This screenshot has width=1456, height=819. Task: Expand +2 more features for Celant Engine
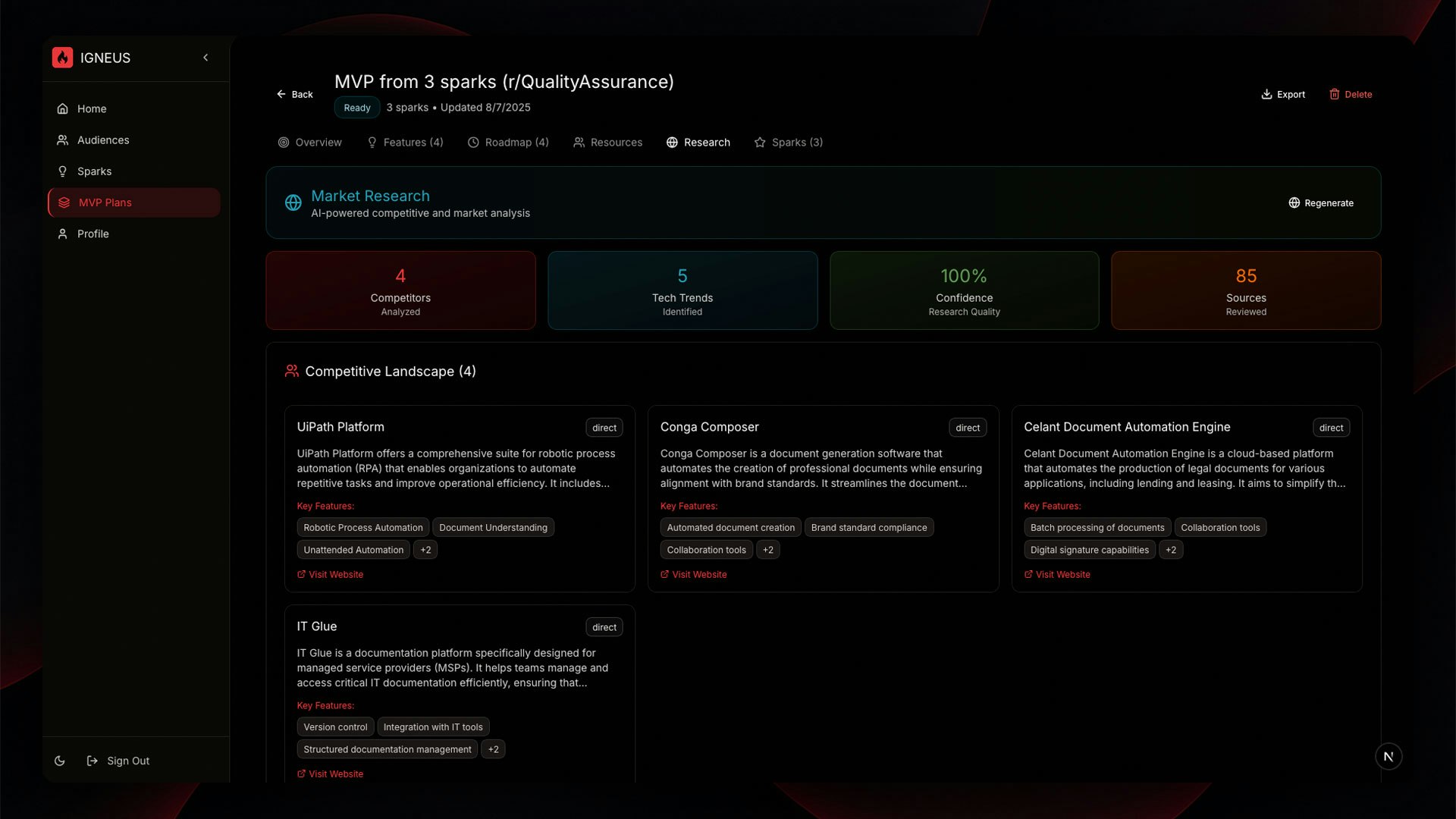pyautogui.click(x=1171, y=550)
